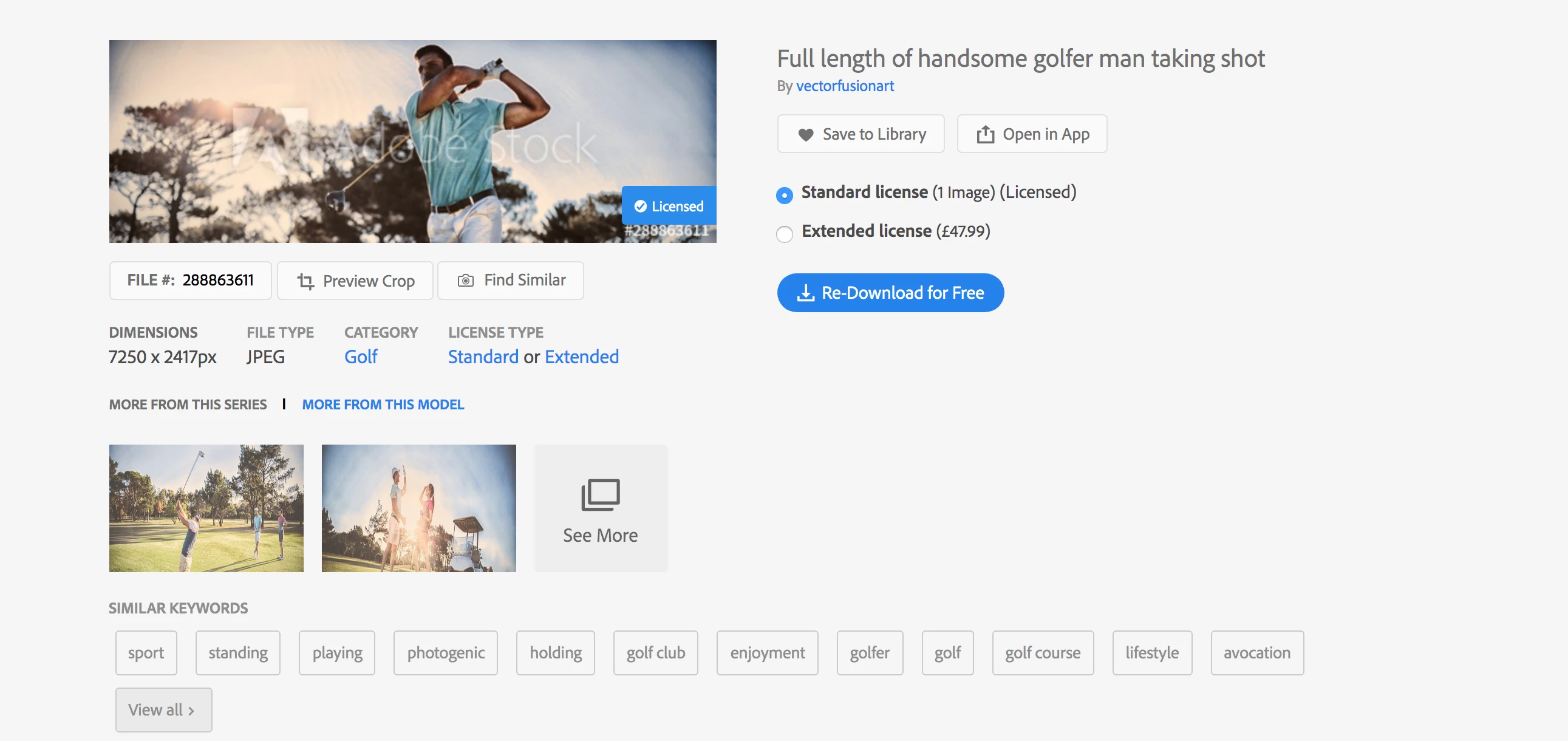
Task: Open the couple high-five golf cart thumbnail
Action: pos(418,508)
